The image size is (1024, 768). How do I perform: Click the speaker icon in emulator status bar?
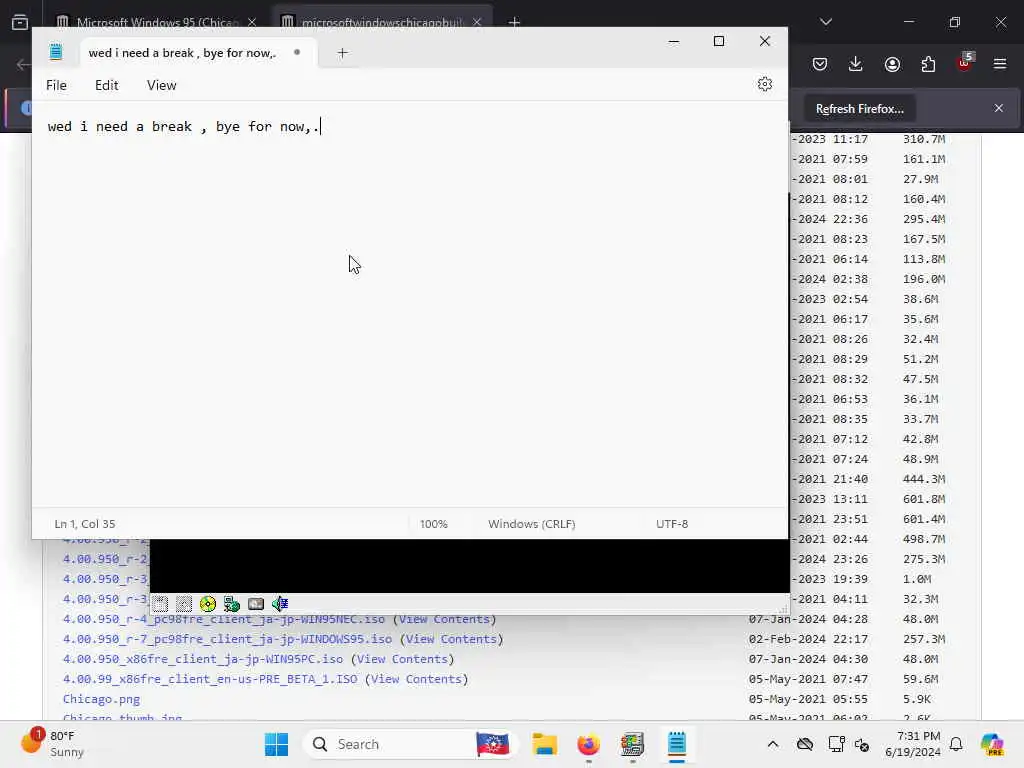(280, 604)
